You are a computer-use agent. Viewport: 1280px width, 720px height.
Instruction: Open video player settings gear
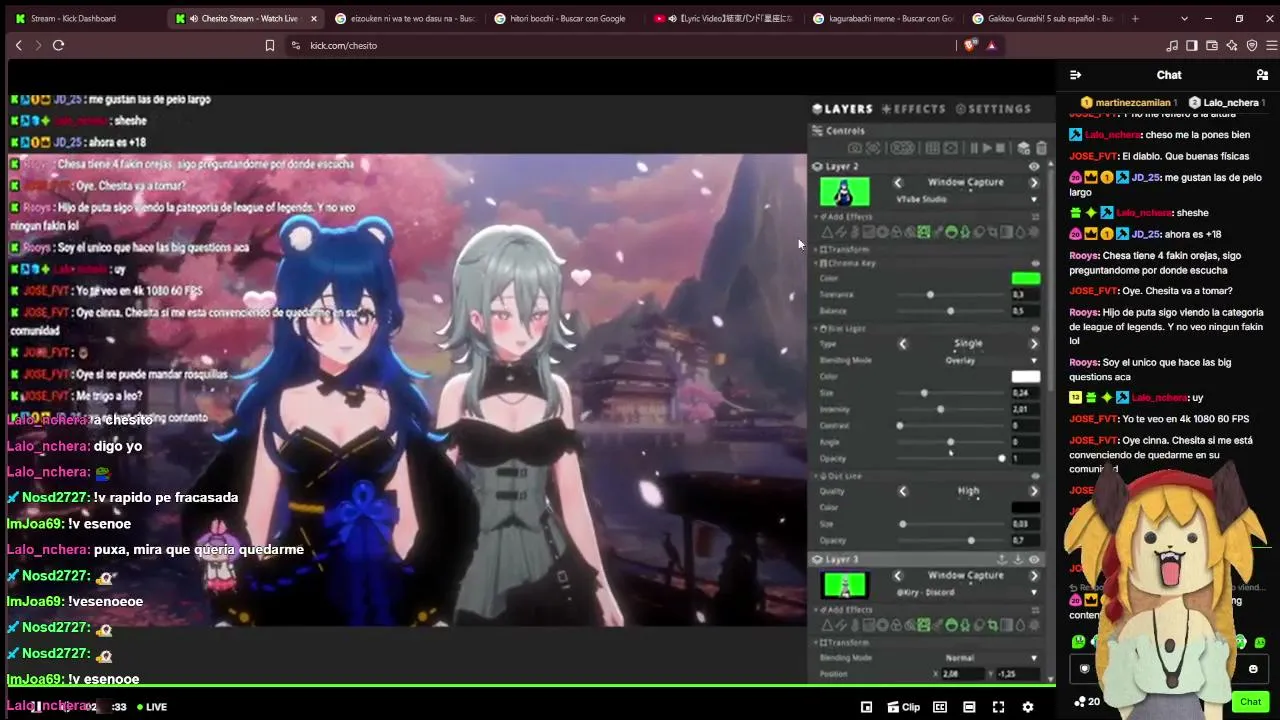point(1027,707)
